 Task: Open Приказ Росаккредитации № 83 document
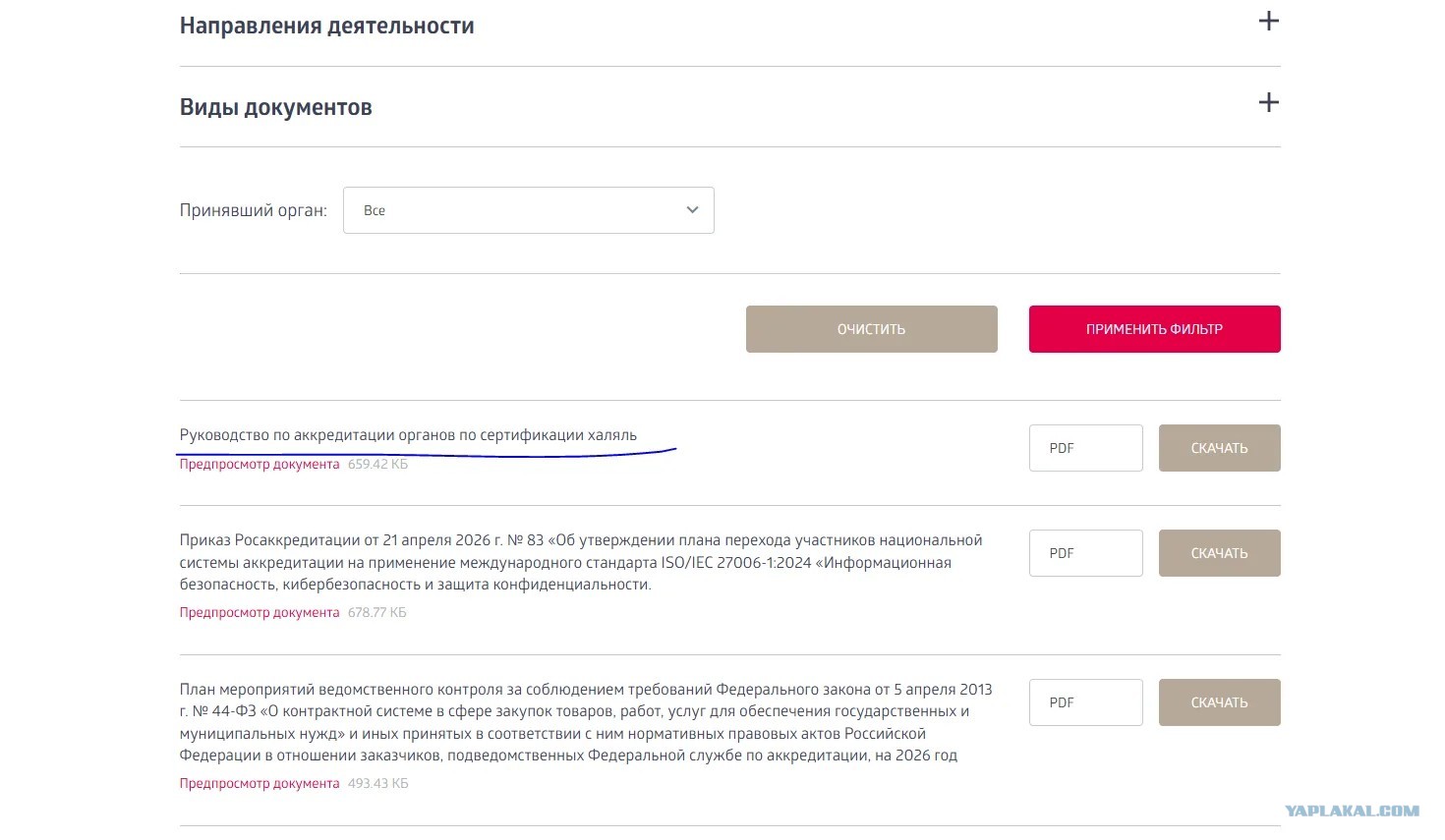pos(581,562)
